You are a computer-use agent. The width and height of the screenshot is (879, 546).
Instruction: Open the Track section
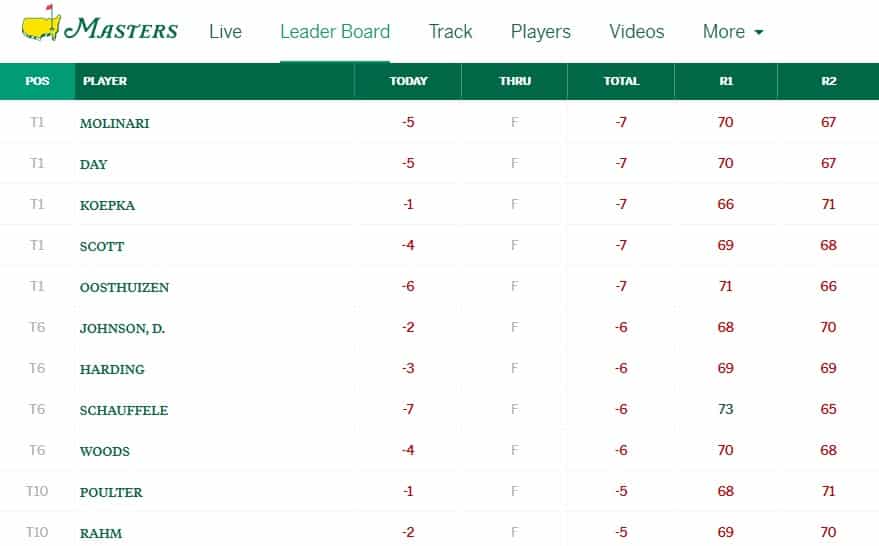point(450,31)
